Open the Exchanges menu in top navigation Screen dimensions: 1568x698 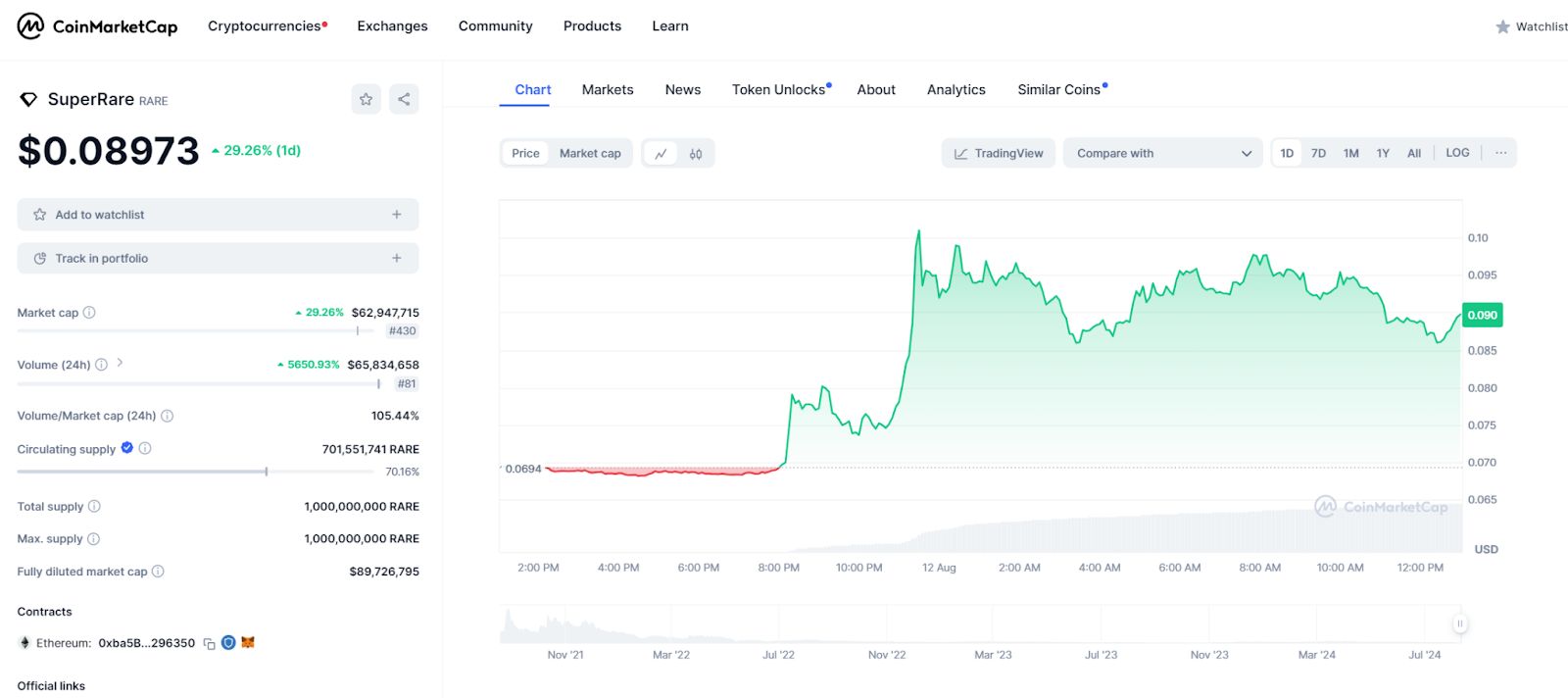[x=392, y=26]
